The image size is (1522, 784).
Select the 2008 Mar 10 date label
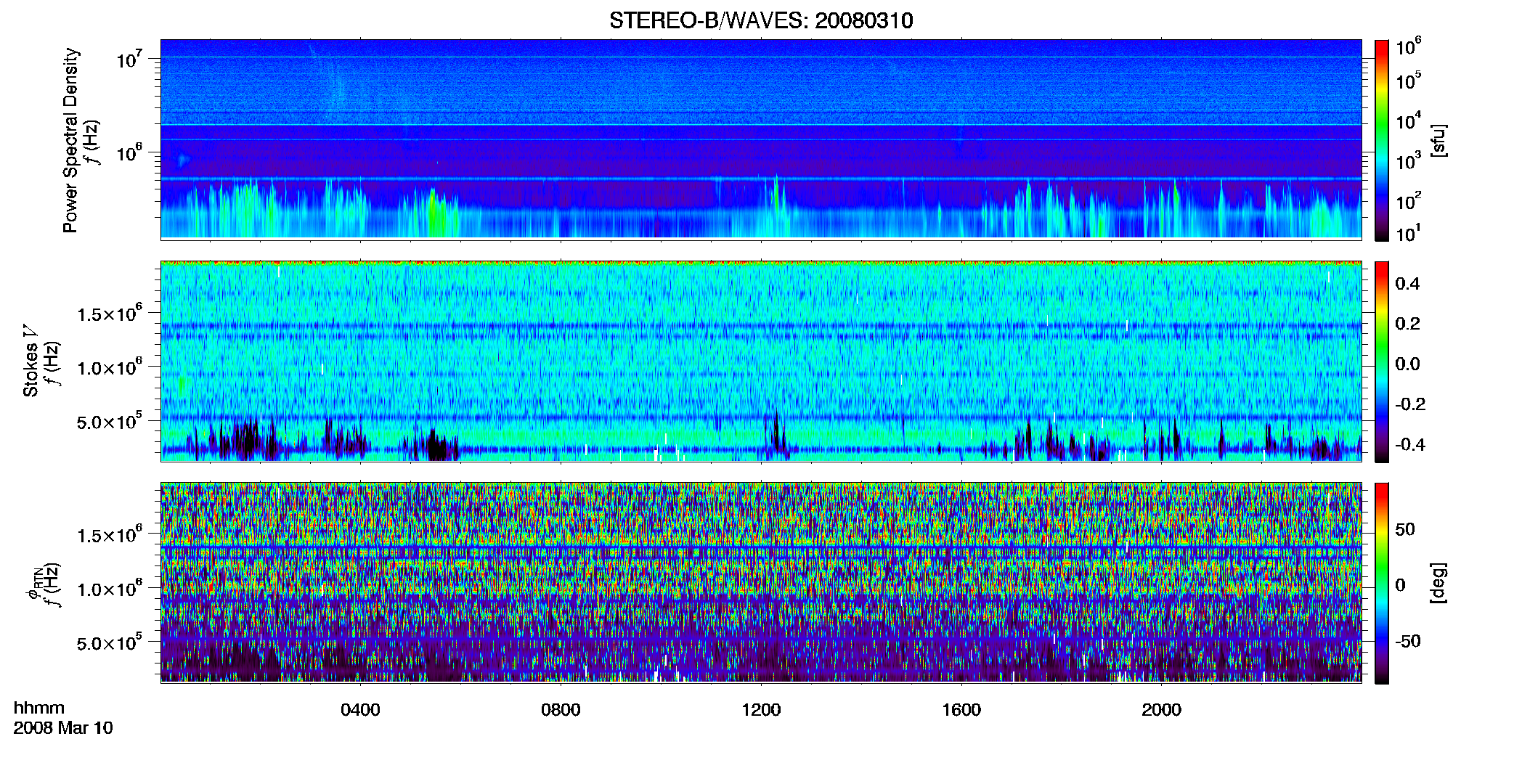(63, 727)
